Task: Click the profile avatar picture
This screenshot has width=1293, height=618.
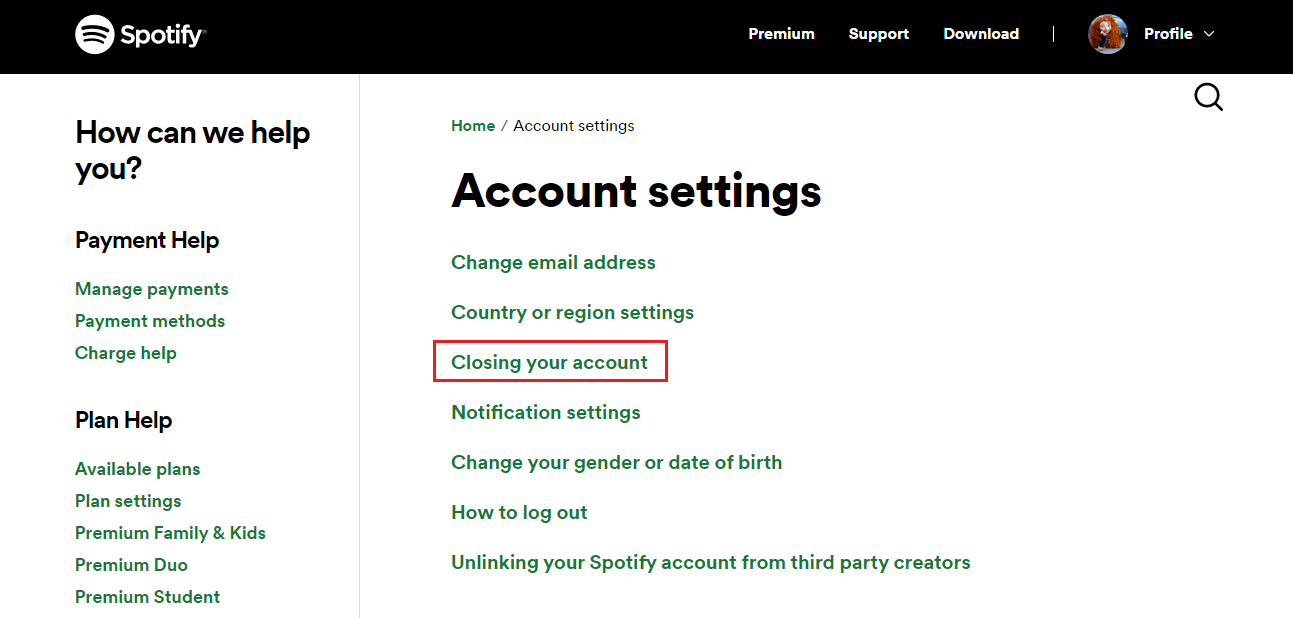Action: point(1107,34)
